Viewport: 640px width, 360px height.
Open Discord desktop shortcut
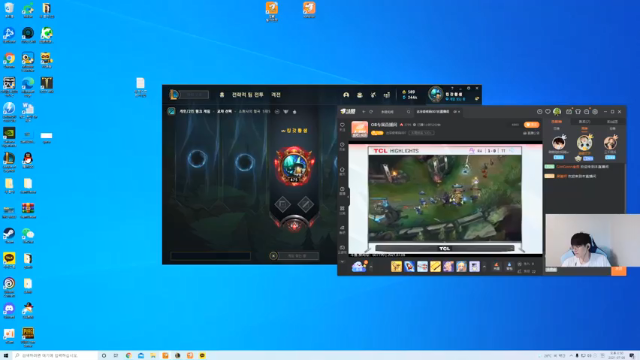pos(9,311)
